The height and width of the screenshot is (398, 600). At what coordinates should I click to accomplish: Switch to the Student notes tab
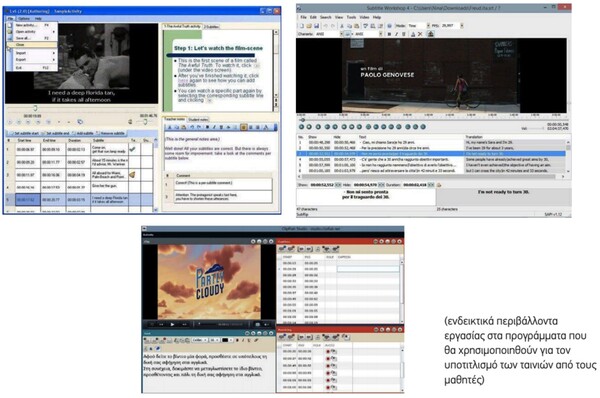(198, 120)
